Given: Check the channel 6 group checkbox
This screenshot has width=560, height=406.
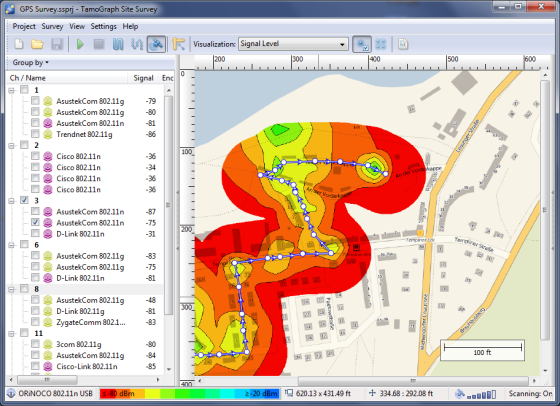Looking at the screenshot, I should [24, 245].
